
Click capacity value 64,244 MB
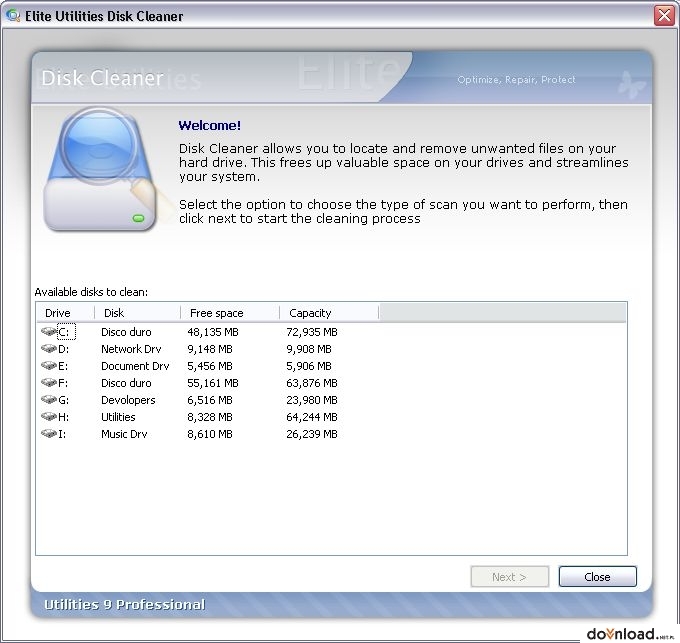(312, 417)
